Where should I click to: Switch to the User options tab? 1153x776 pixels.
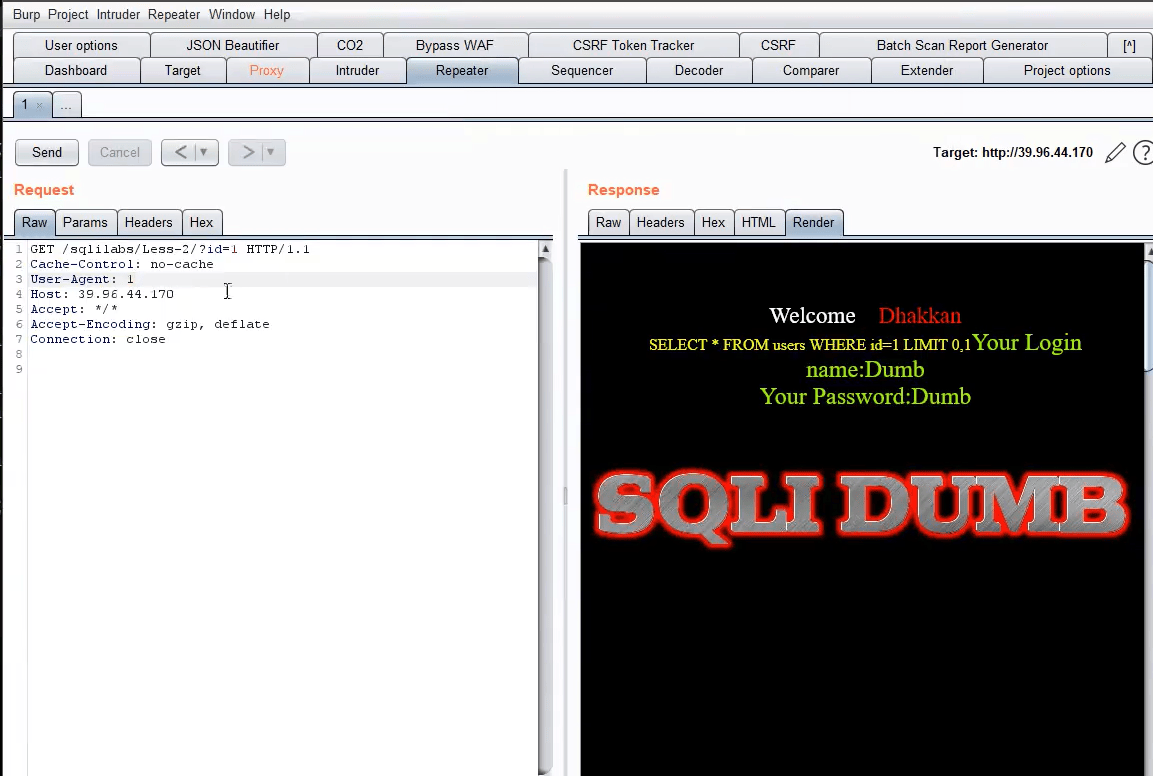(x=81, y=45)
